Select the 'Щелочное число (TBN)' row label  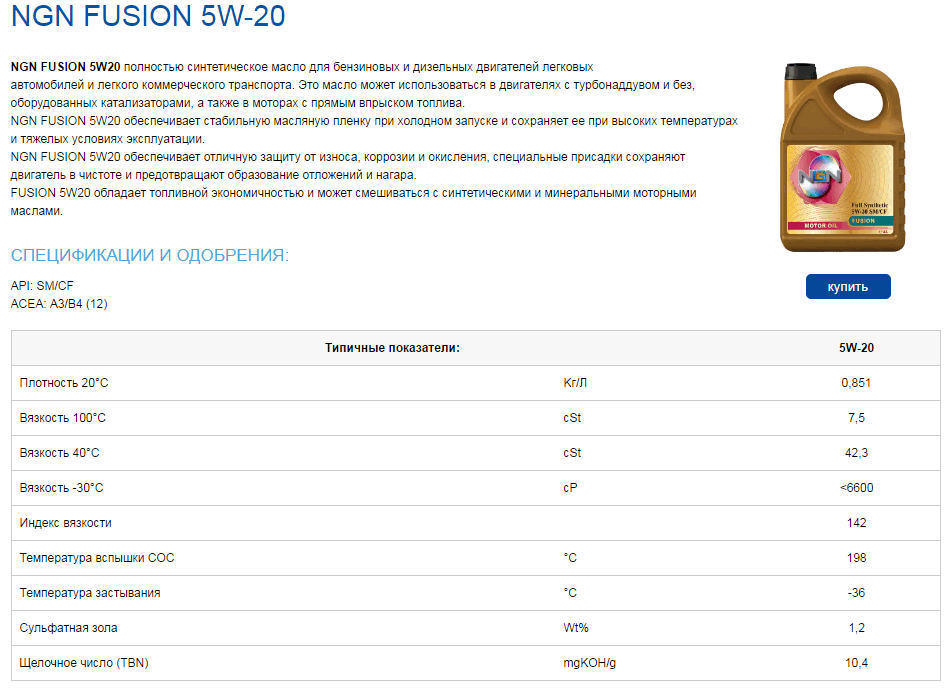point(84,663)
